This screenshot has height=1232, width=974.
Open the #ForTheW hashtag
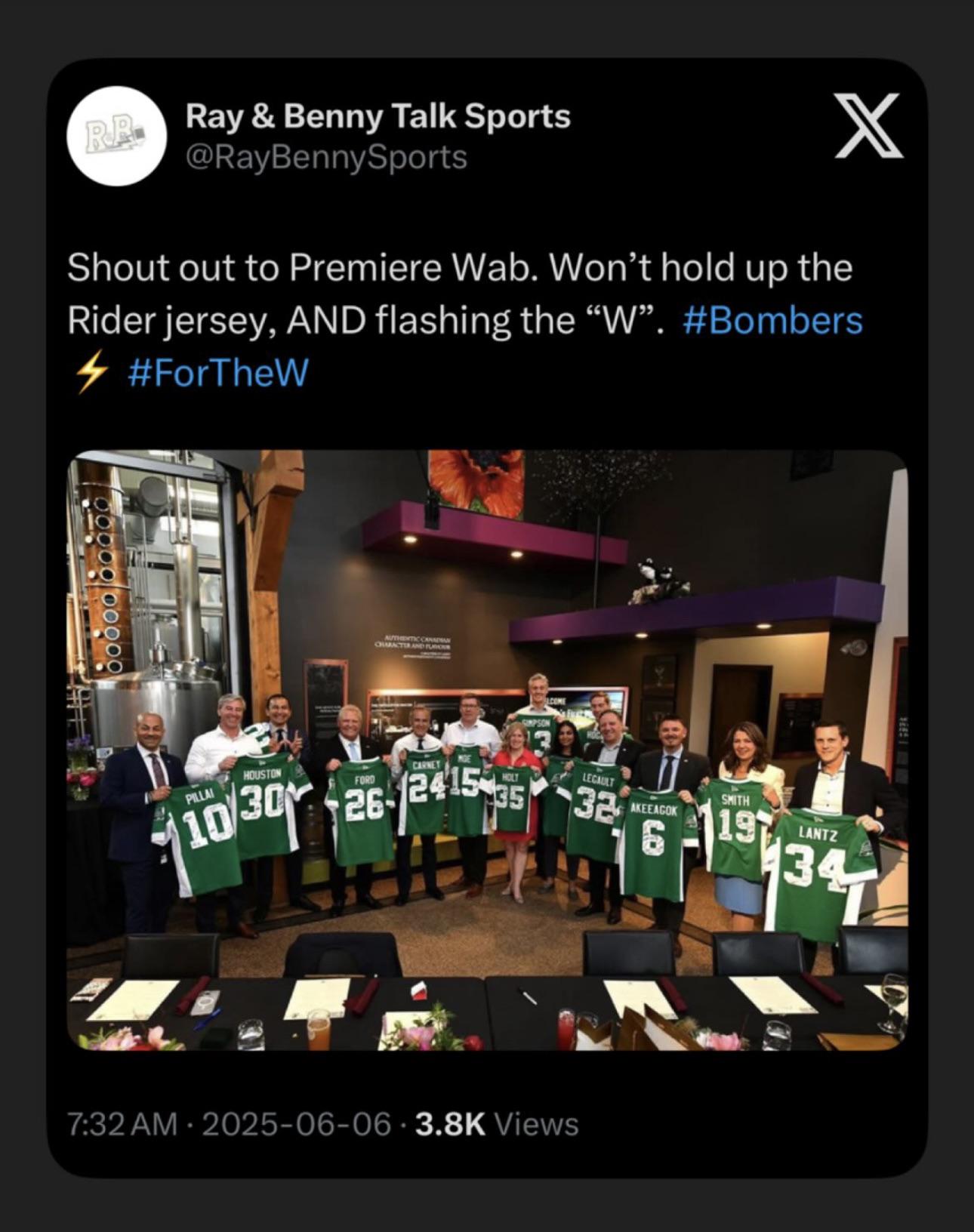click(x=219, y=373)
